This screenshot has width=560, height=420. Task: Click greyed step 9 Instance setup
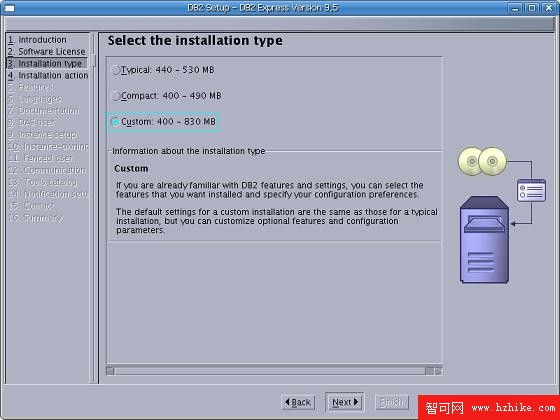(x=42, y=135)
